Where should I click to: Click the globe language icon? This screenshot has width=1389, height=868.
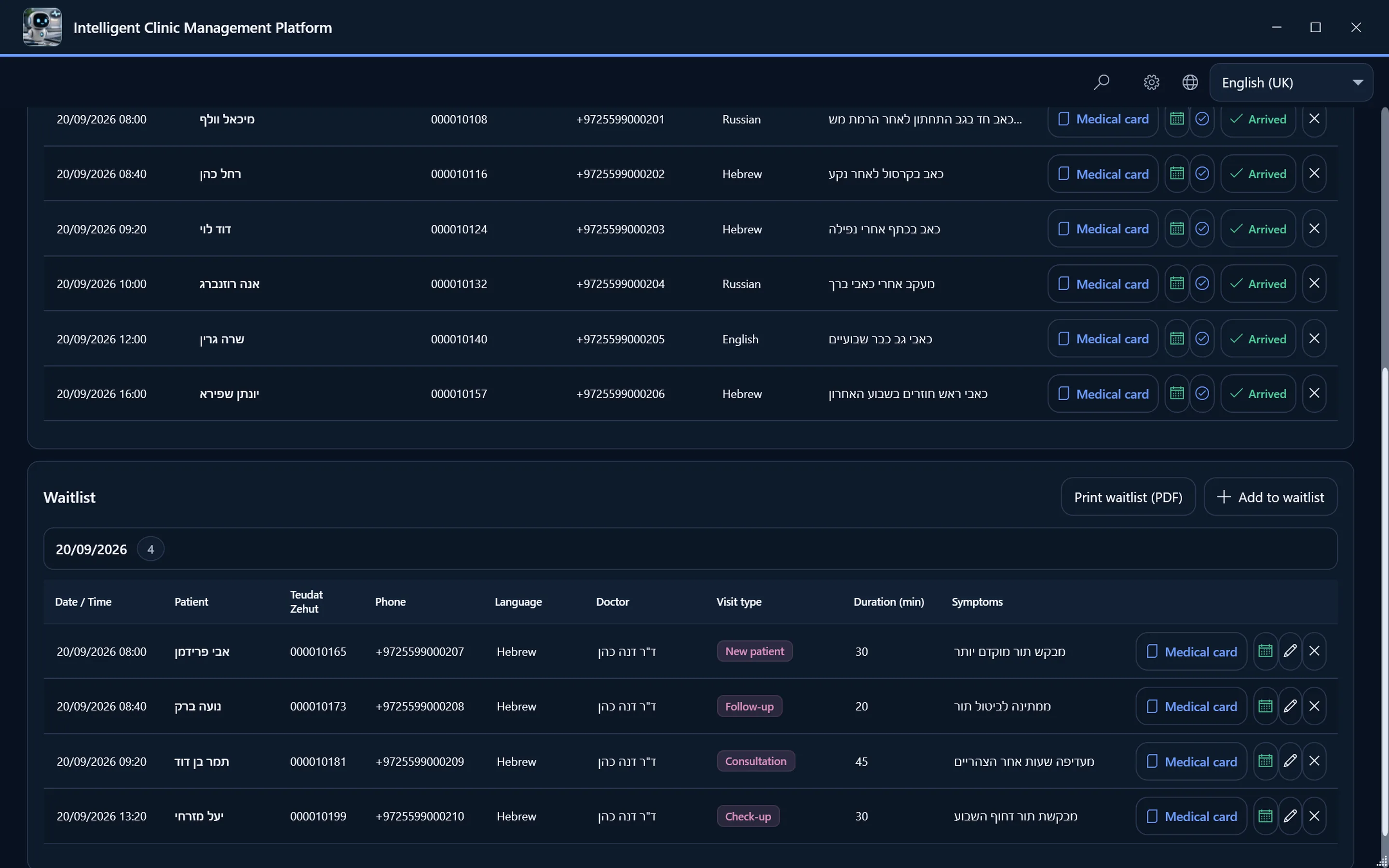1190,82
